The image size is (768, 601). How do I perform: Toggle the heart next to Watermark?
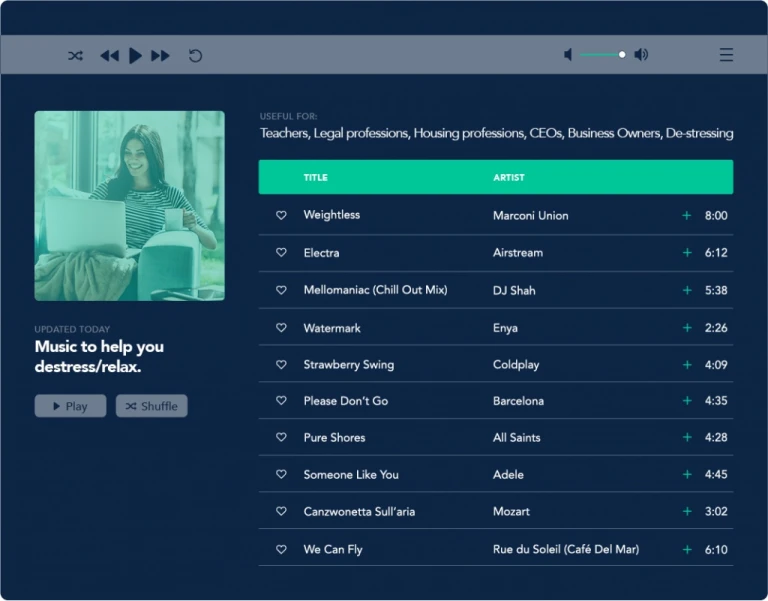point(281,327)
